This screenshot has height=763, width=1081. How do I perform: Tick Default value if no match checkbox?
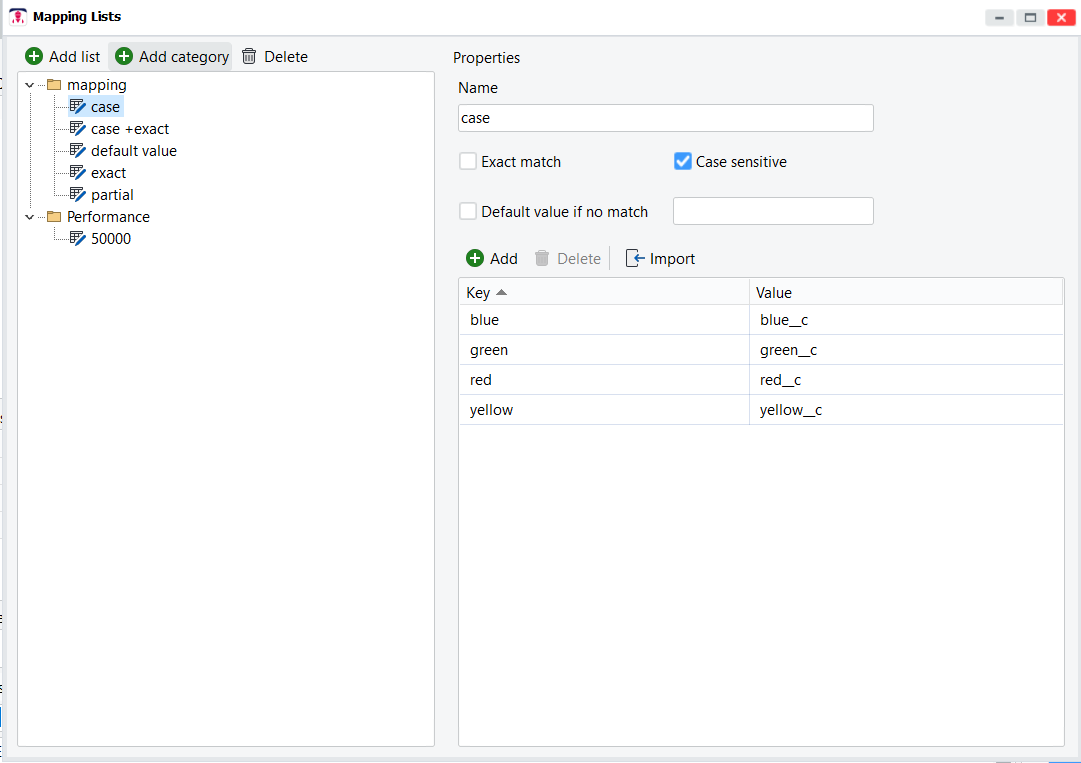click(468, 212)
